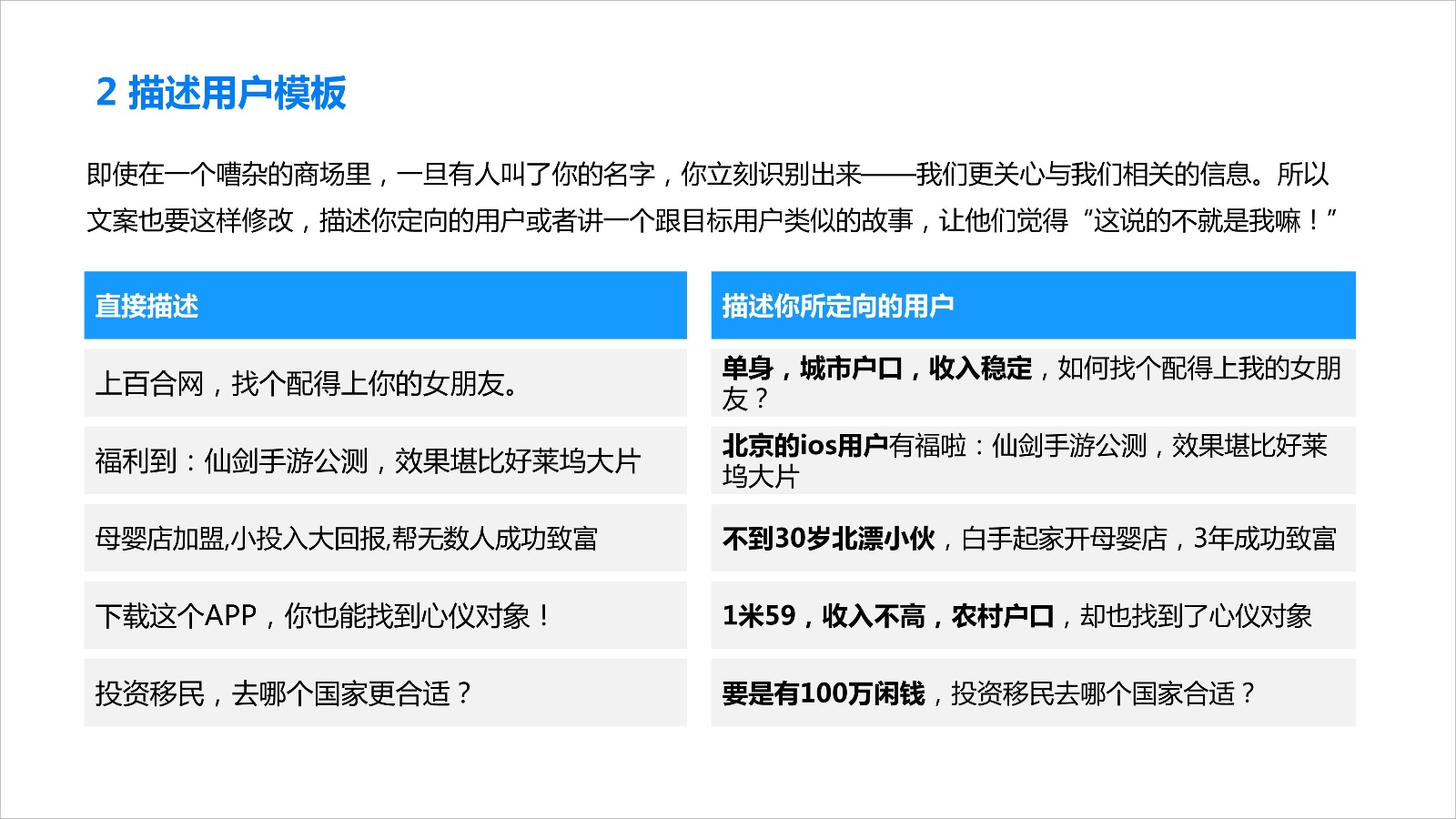Click the cell '福利到：仙剑手游公测'

[x=386, y=460]
